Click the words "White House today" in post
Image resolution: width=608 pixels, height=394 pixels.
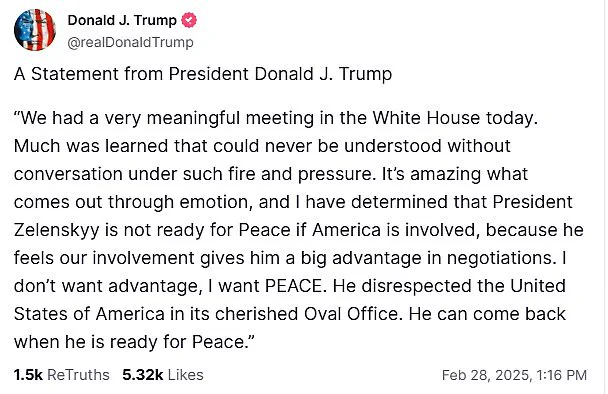pos(455,118)
